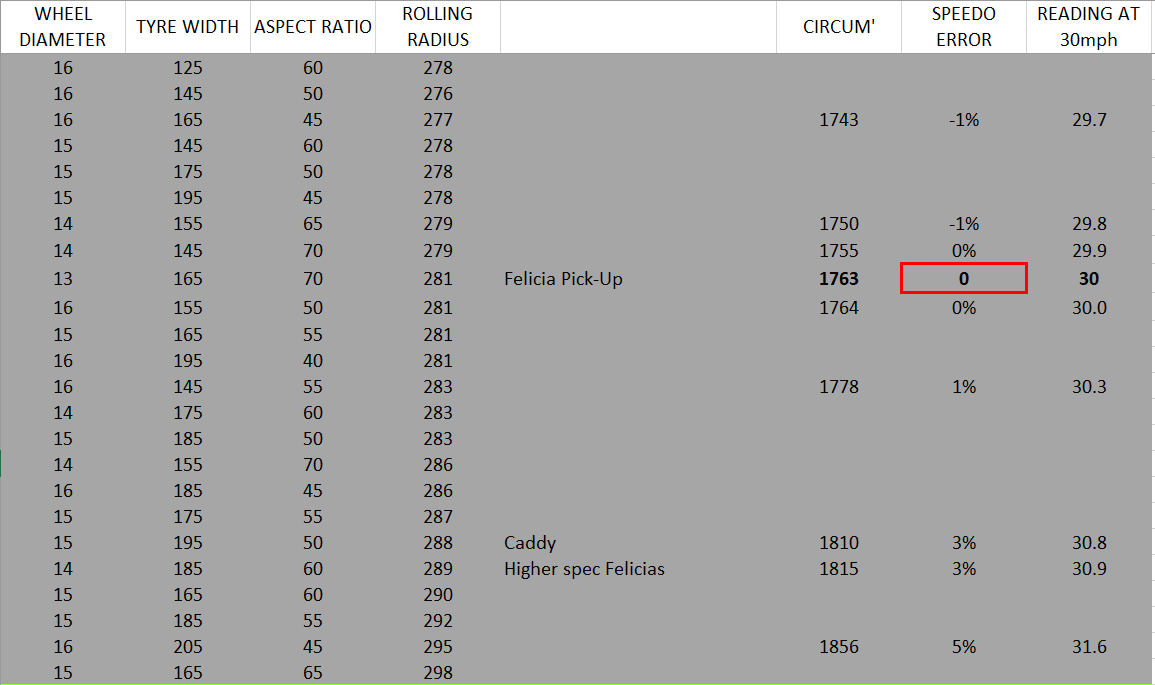Select the 5% speedo error cell

click(963, 647)
